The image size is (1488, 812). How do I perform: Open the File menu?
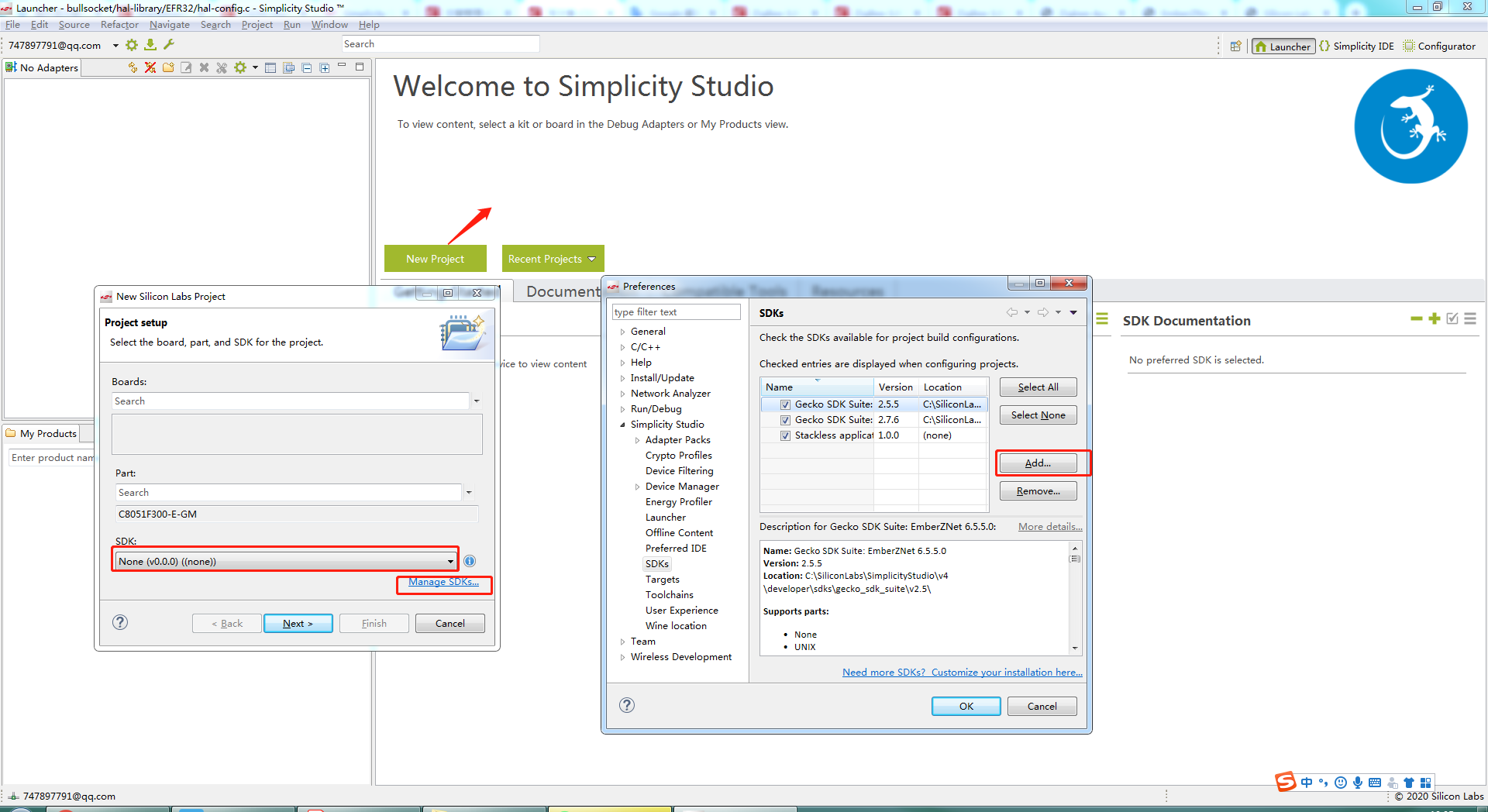[12, 25]
